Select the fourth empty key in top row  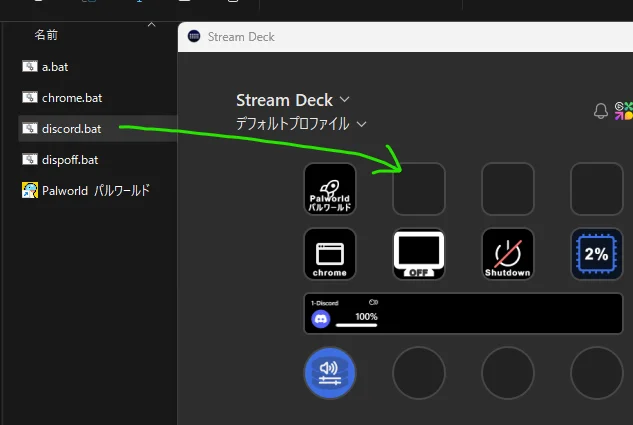pos(597,189)
